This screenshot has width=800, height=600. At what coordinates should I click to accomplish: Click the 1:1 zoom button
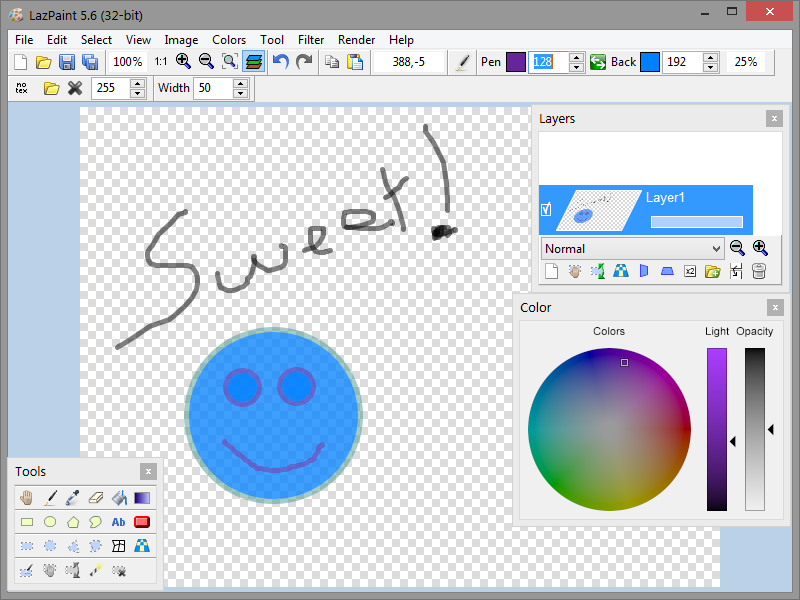pyautogui.click(x=161, y=62)
